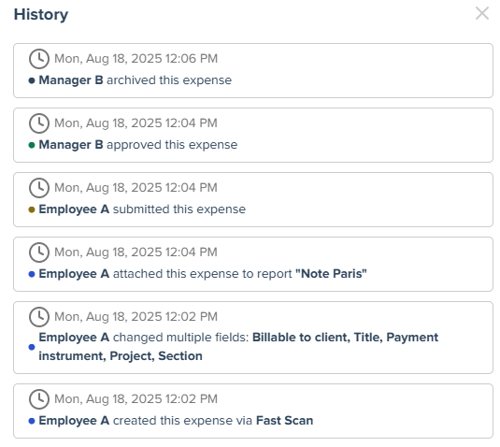Select Manager B in approved entry

pos(71,145)
